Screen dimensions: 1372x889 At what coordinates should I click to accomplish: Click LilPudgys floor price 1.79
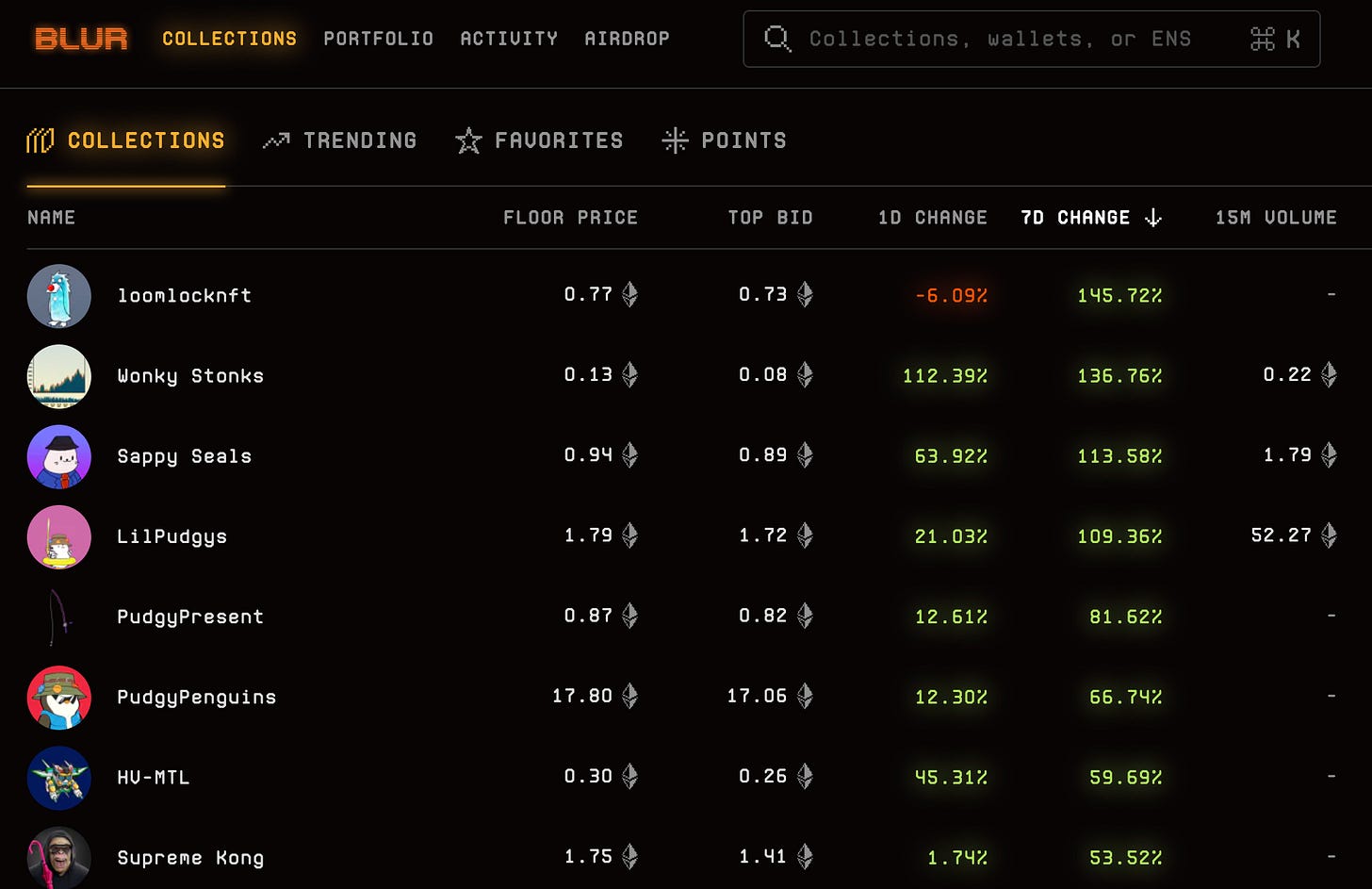588,535
